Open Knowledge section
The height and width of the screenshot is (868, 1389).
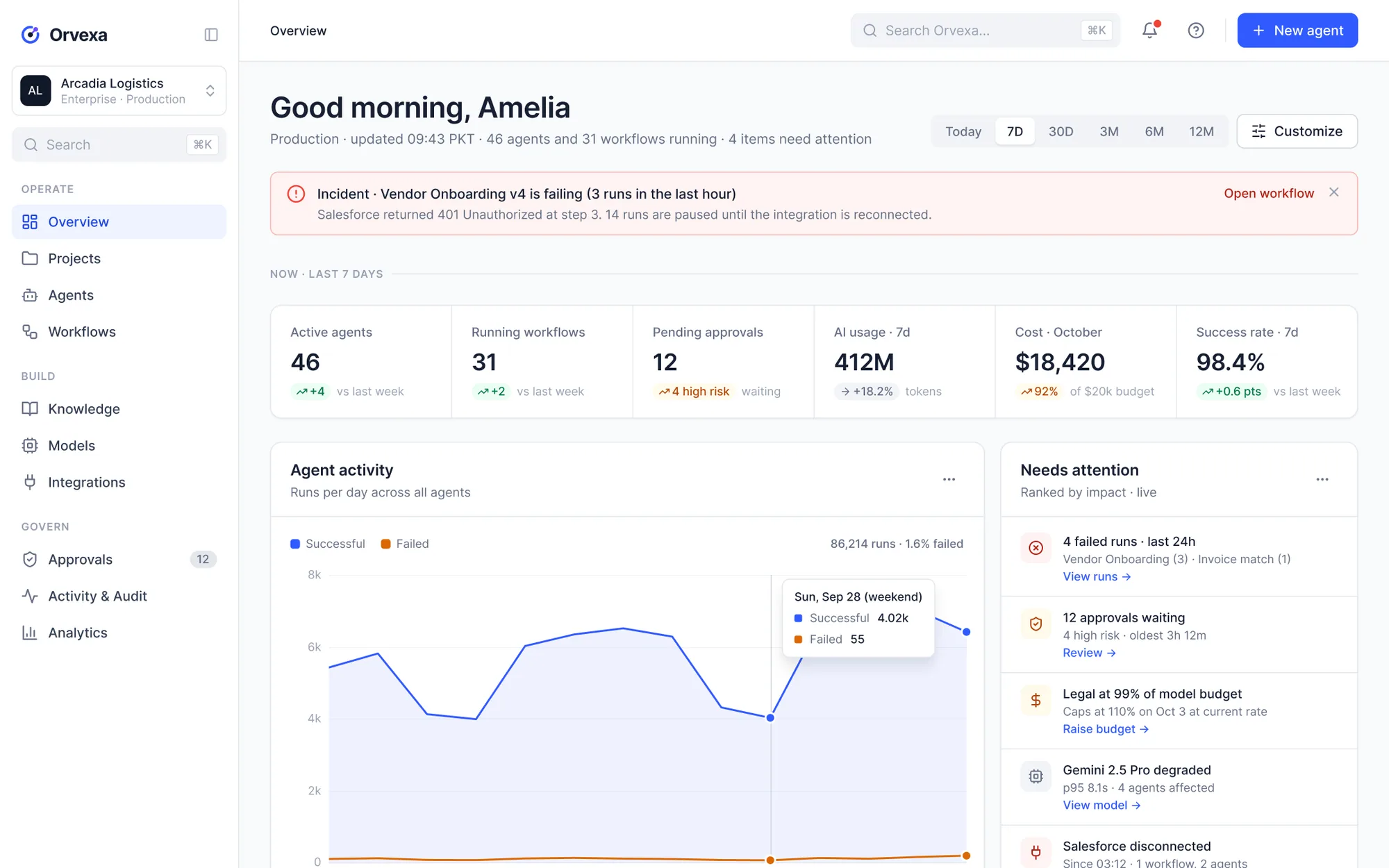coord(119,409)
